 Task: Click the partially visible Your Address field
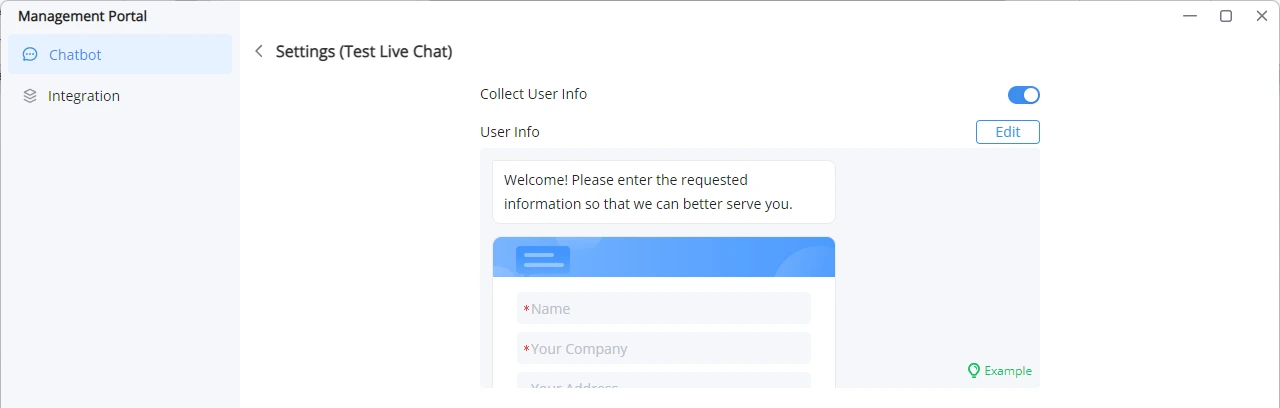[664, 381]
